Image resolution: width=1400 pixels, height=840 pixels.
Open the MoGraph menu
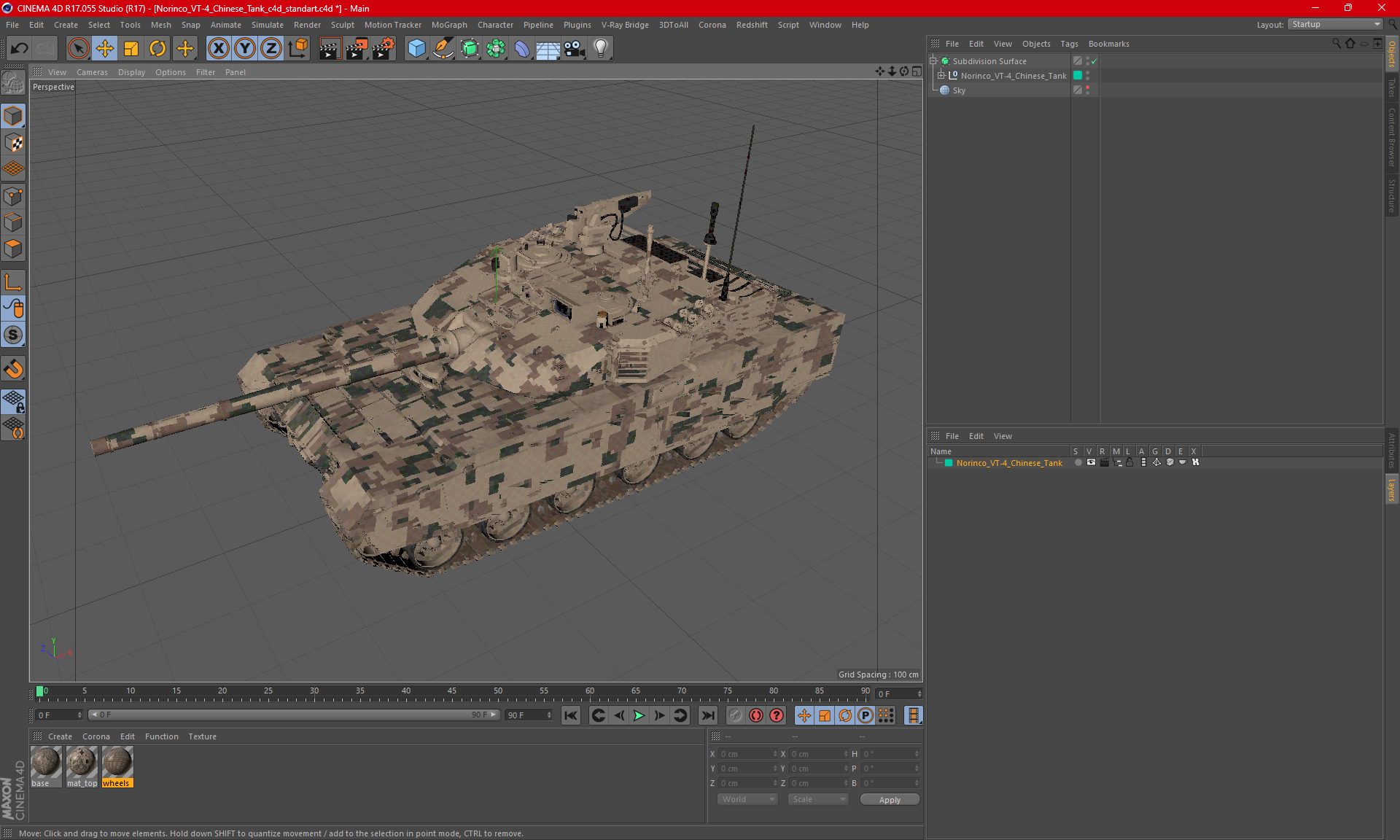pos(448,25)
